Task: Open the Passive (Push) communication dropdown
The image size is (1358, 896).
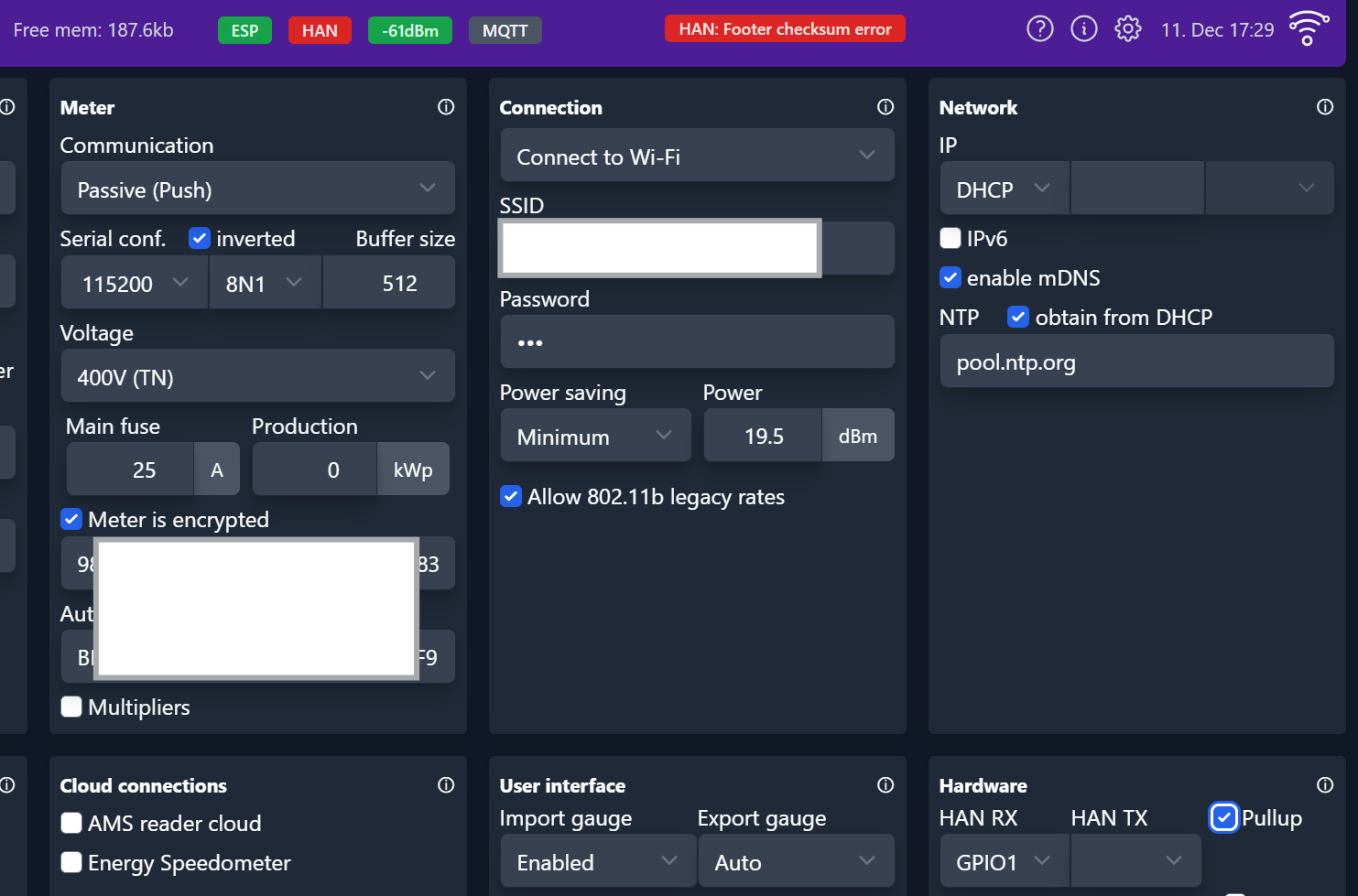Action: pos(257,189)
